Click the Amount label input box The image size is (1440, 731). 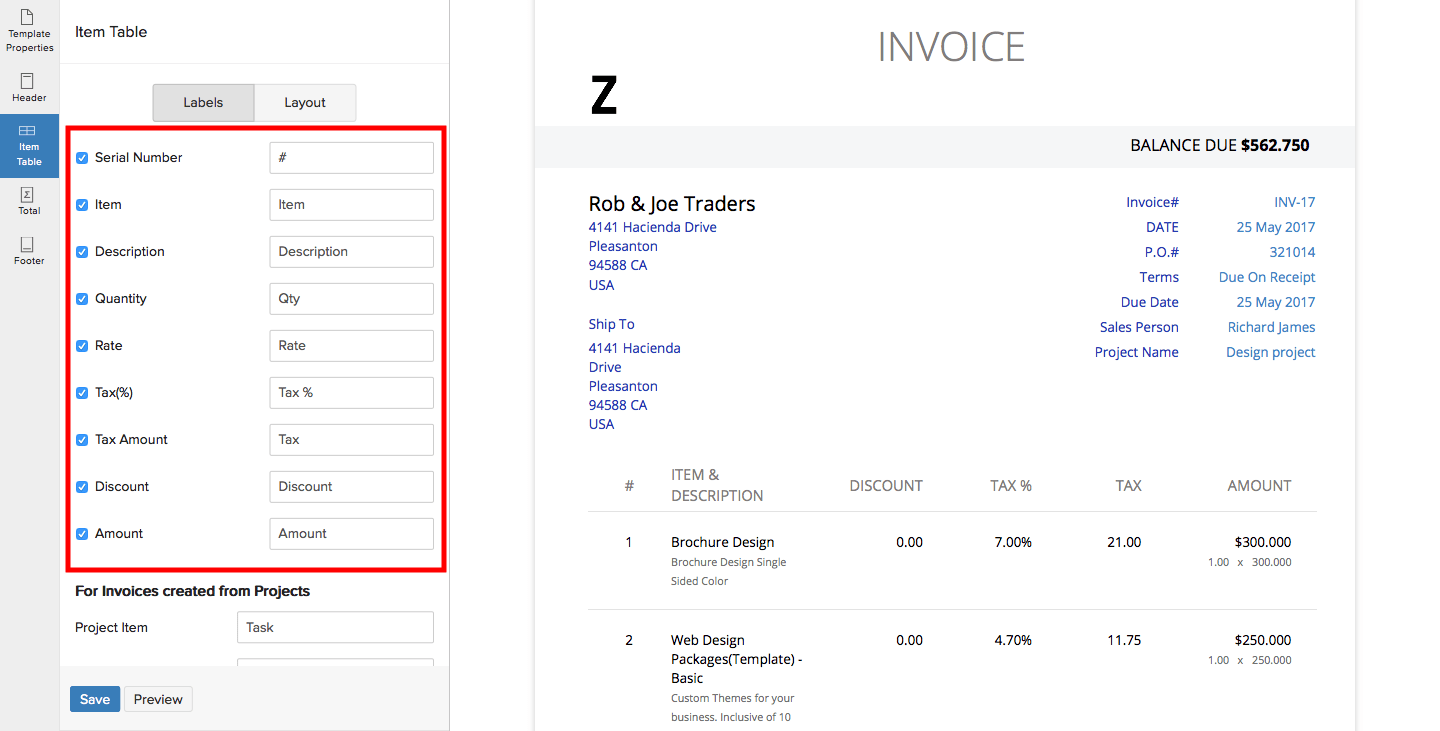click(x=351, y=534)
